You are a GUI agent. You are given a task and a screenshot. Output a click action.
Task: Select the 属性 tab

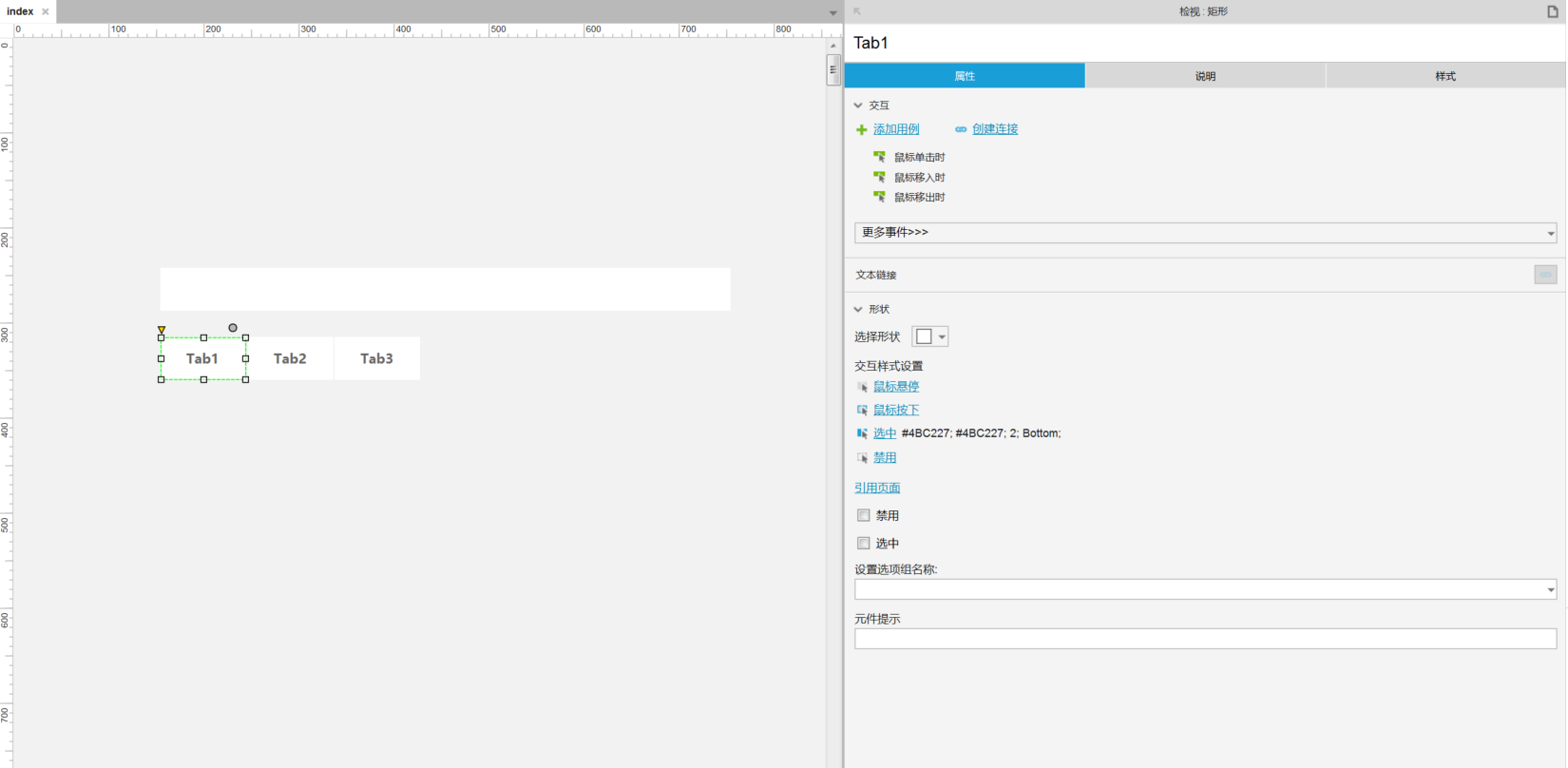965,76
